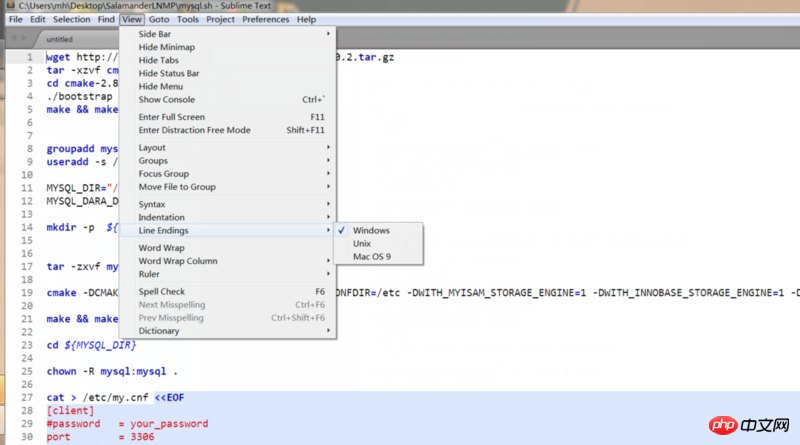Click 'cmake' on line 19
This screenshot has height=445, width=800.
(x=61, y=293)
